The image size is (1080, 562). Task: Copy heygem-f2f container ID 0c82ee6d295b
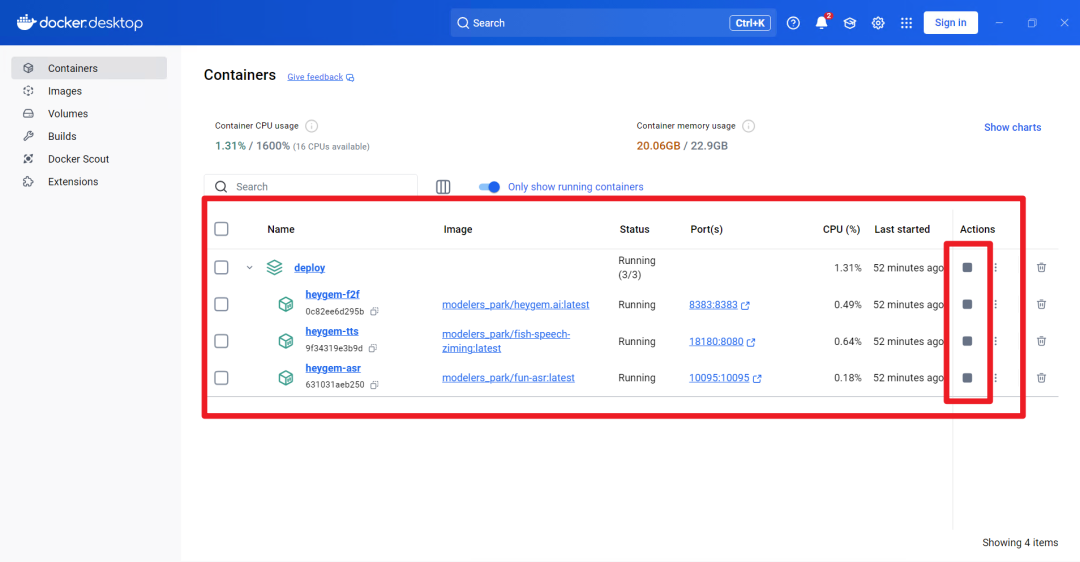374,311
